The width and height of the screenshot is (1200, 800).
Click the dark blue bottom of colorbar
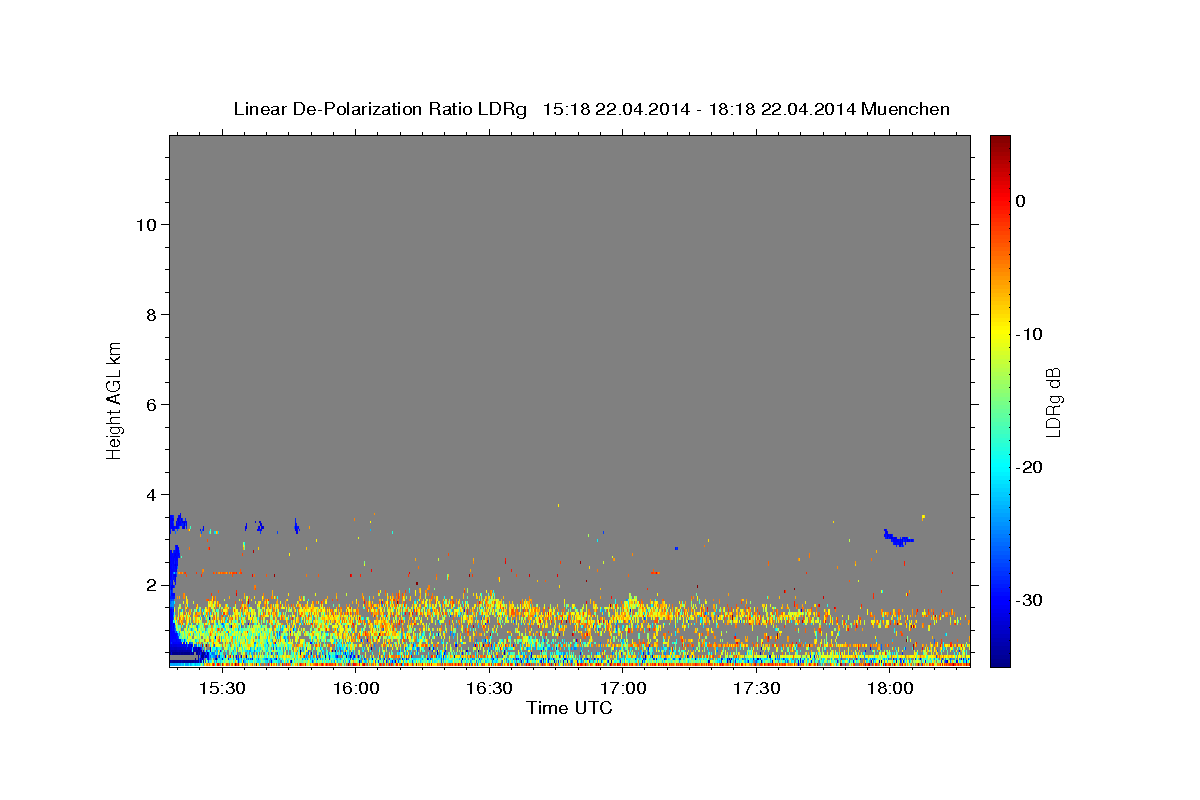point(1000,658)
